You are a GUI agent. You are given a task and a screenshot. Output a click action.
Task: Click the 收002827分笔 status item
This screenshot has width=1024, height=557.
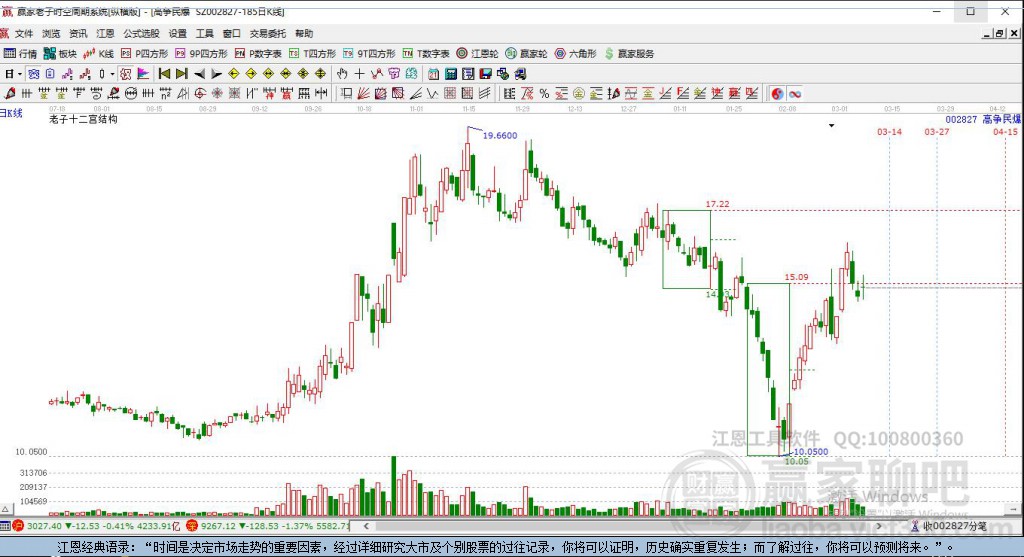pos(949,526)
